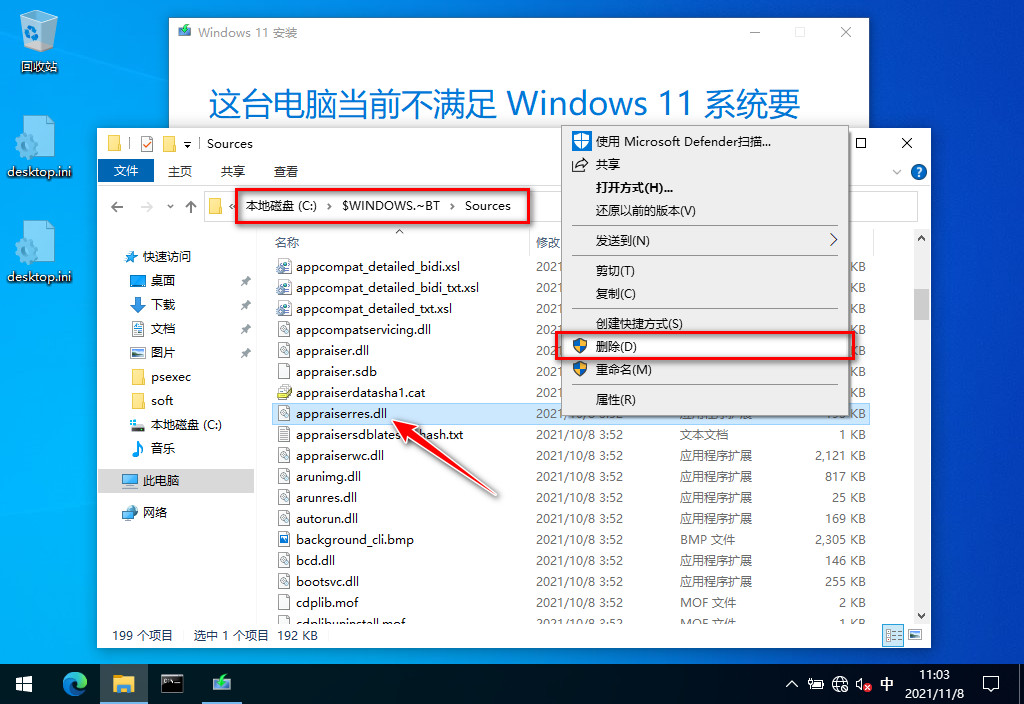Switch to the 主页 ribbon tab

(x=180, y=171)
